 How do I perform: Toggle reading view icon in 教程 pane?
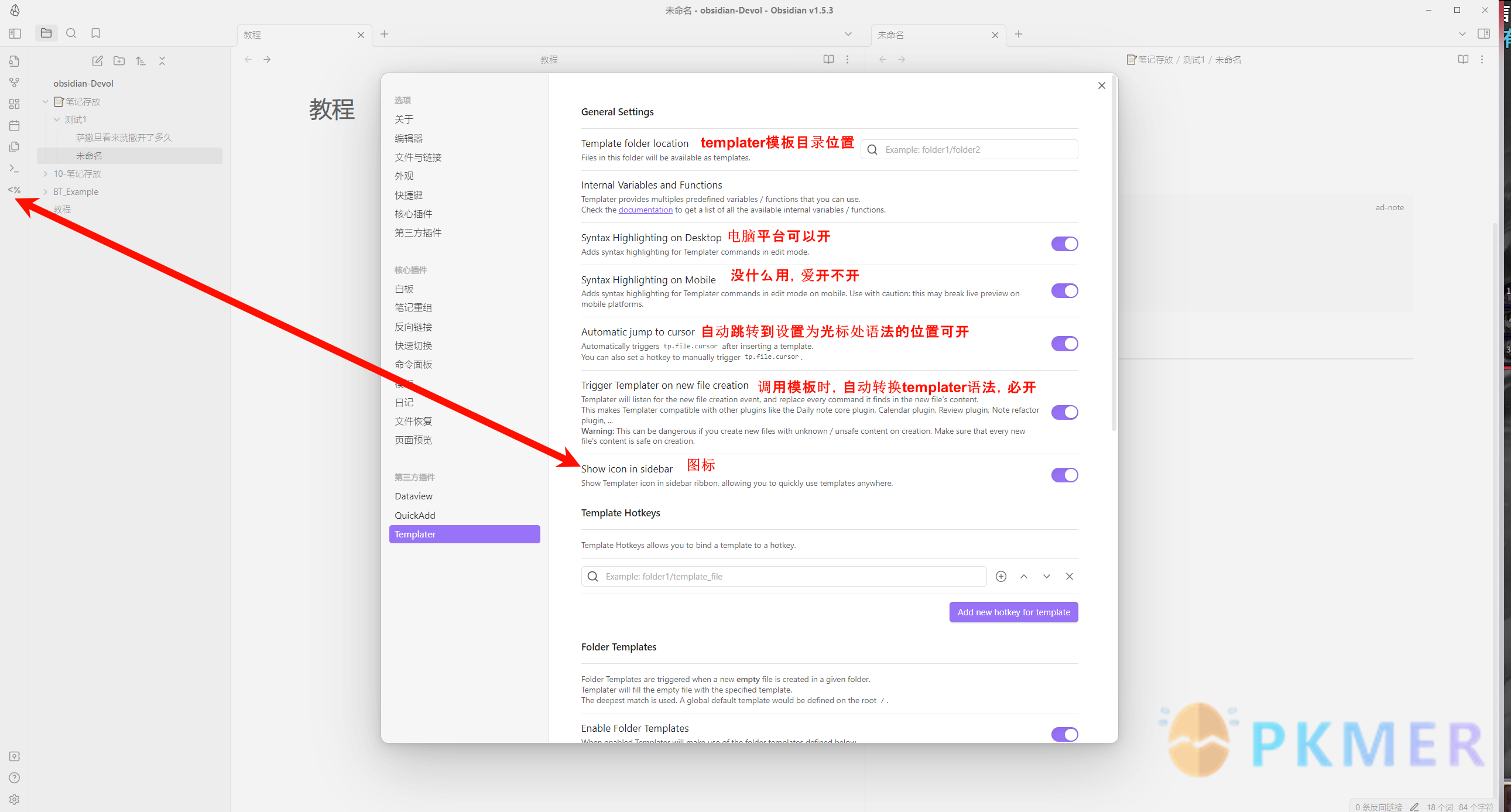coord(828,59)
